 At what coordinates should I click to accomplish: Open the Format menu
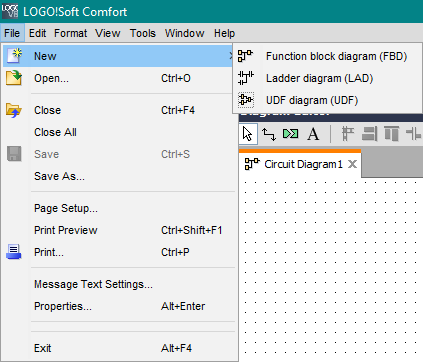click(71, 33)
